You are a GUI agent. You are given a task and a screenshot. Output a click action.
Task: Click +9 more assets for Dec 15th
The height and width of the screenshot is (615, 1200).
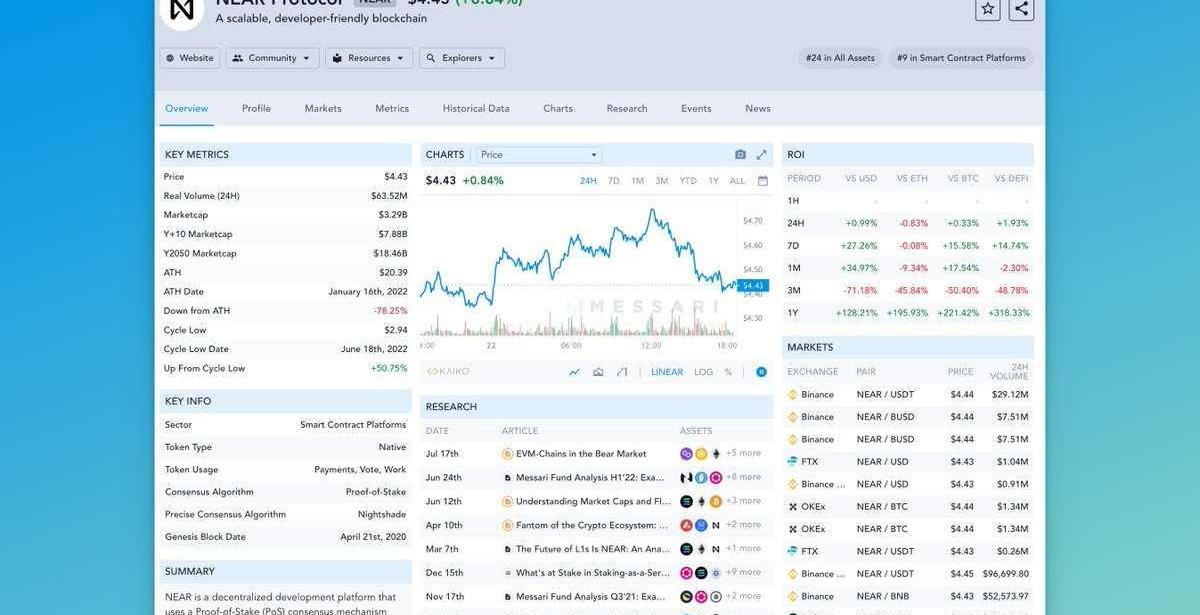pyautogui.click(x=743, y=573)
